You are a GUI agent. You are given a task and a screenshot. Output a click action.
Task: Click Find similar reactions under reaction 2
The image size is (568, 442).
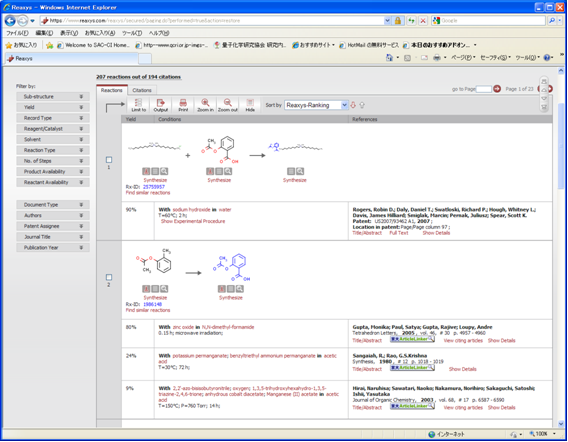pos(148,310)
